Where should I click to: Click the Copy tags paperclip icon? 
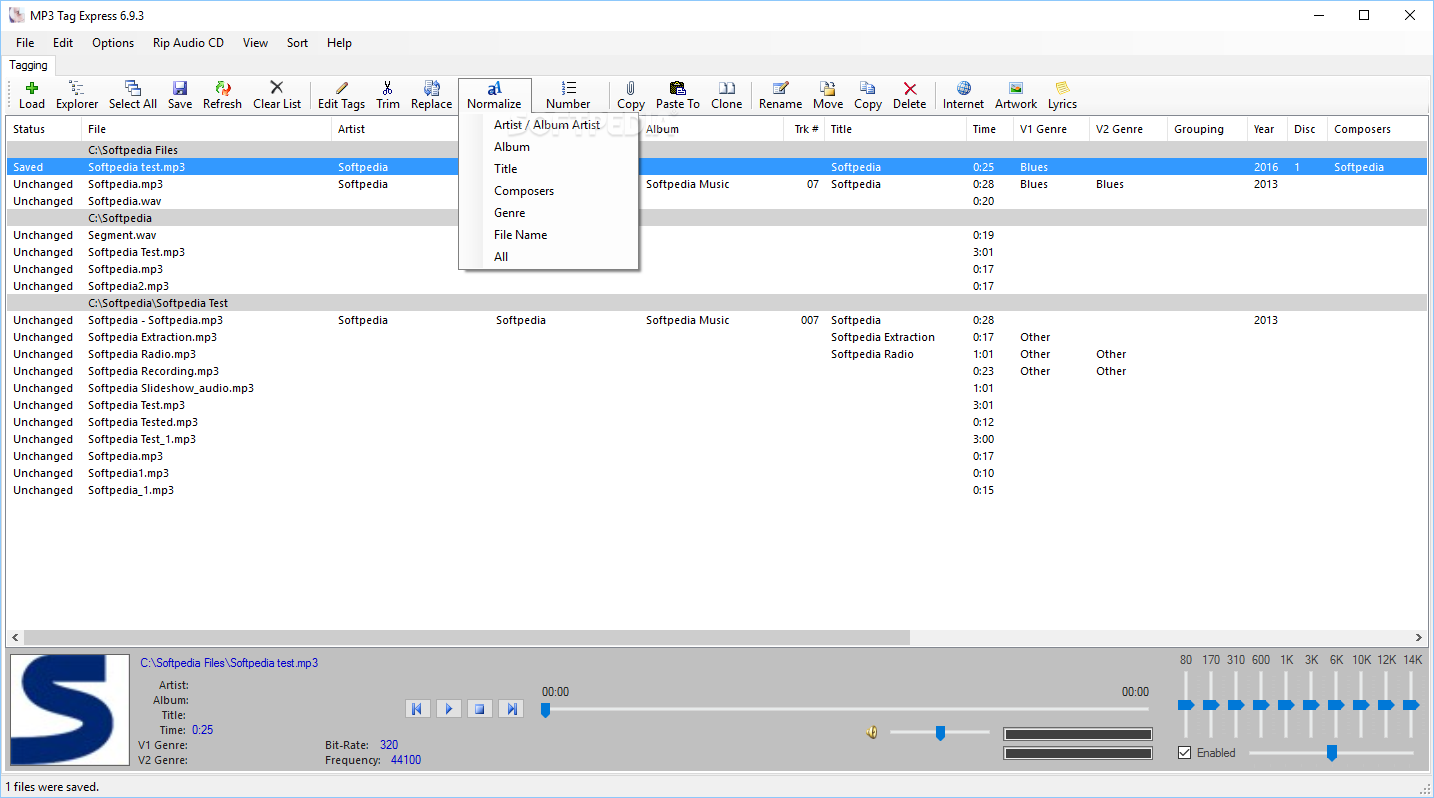tap(631, 95)
